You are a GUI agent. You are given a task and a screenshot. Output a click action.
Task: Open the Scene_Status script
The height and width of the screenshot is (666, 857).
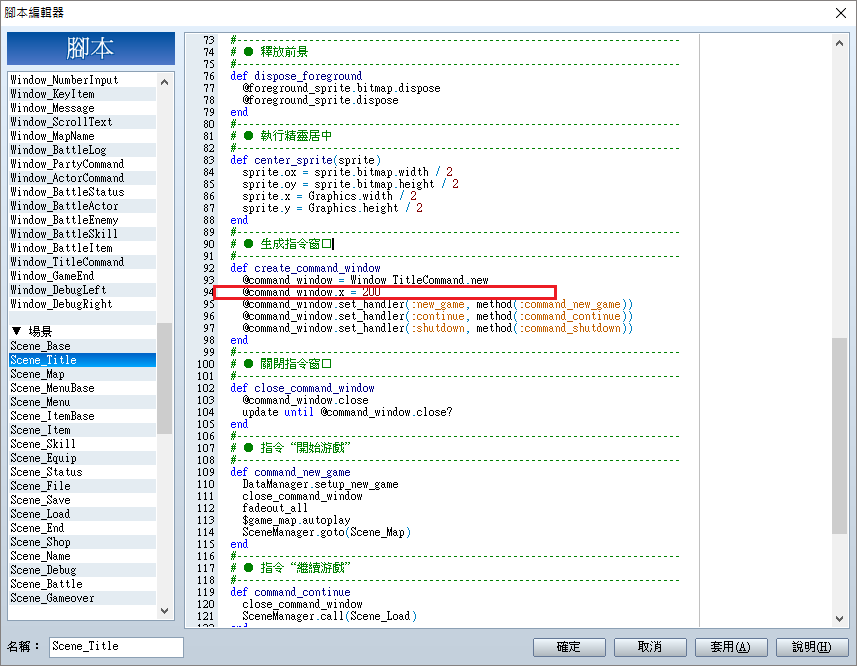coord(83,472)
